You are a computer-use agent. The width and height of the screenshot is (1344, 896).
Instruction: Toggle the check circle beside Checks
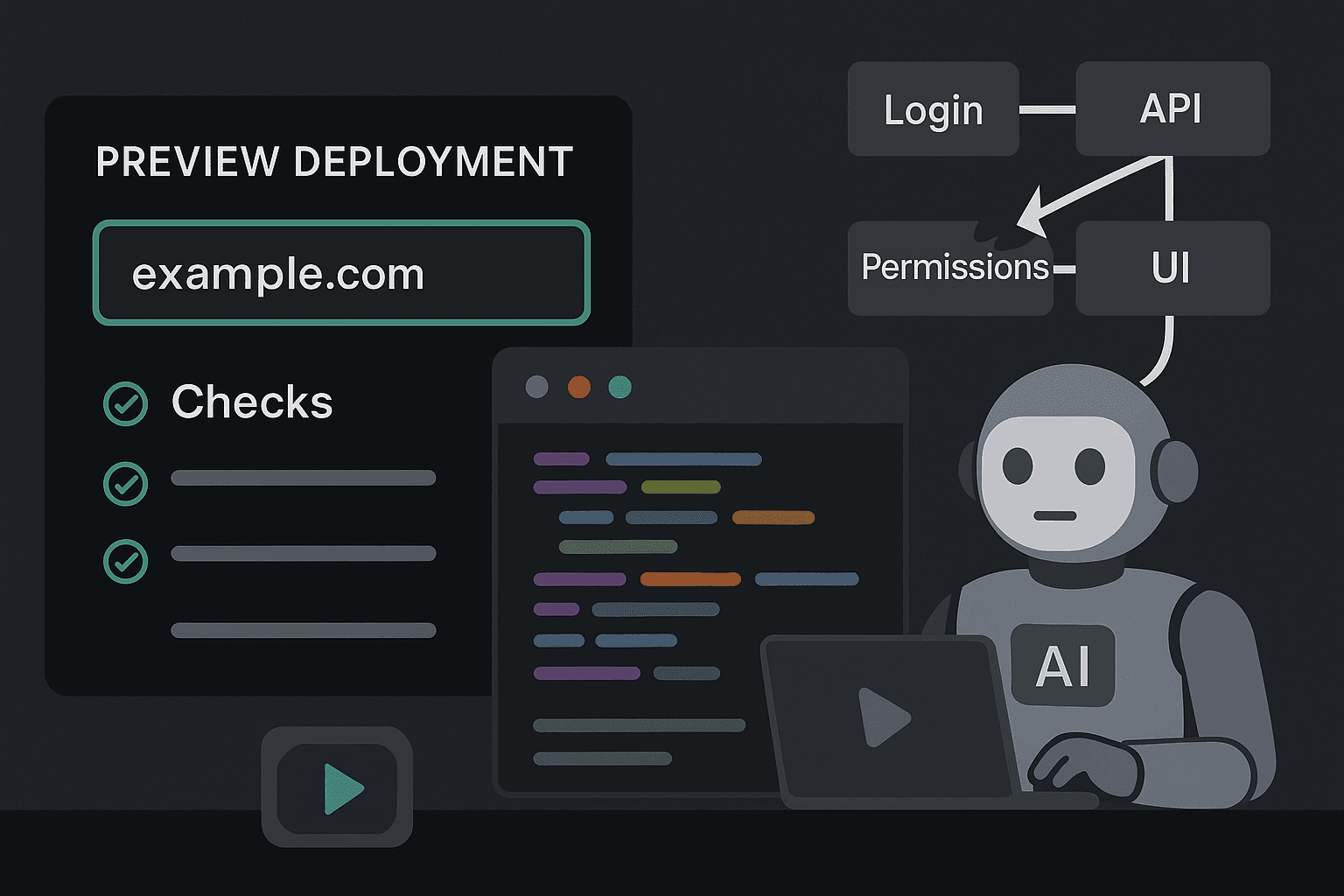125,404
